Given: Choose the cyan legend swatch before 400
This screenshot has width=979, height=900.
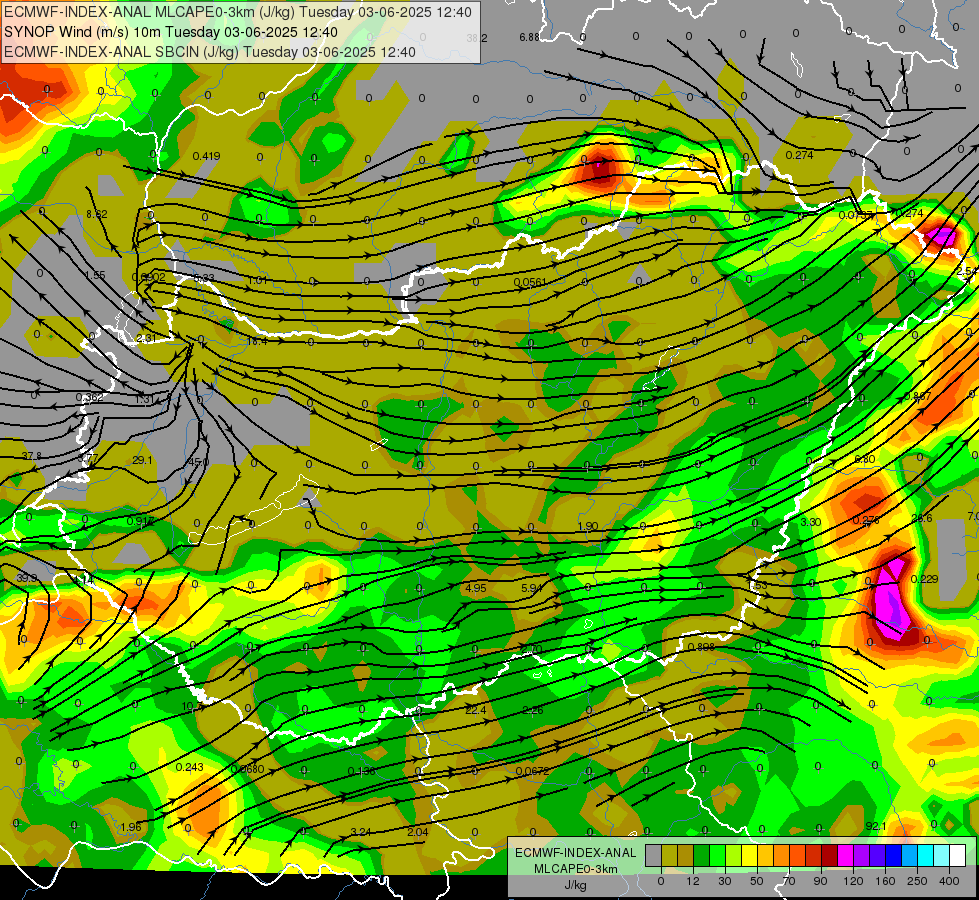Looking at the screenshot, I should [x=926, y=856].
